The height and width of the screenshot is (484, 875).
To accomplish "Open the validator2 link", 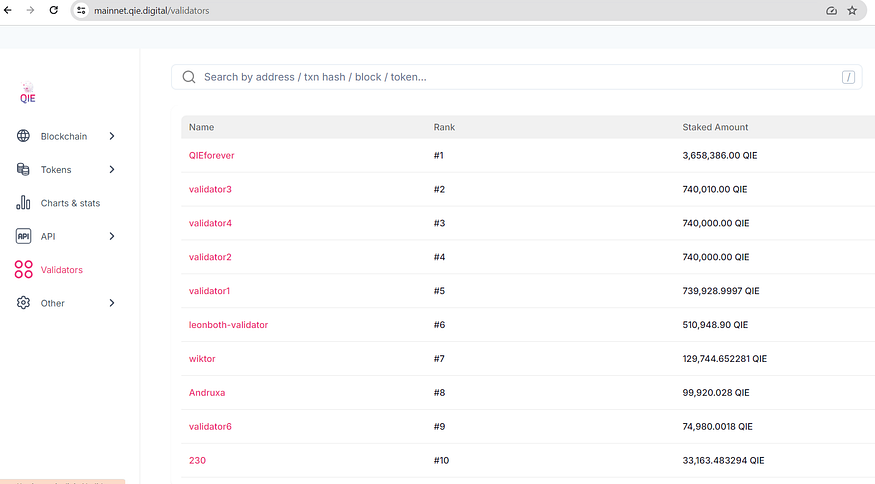I will pos(210,257).
